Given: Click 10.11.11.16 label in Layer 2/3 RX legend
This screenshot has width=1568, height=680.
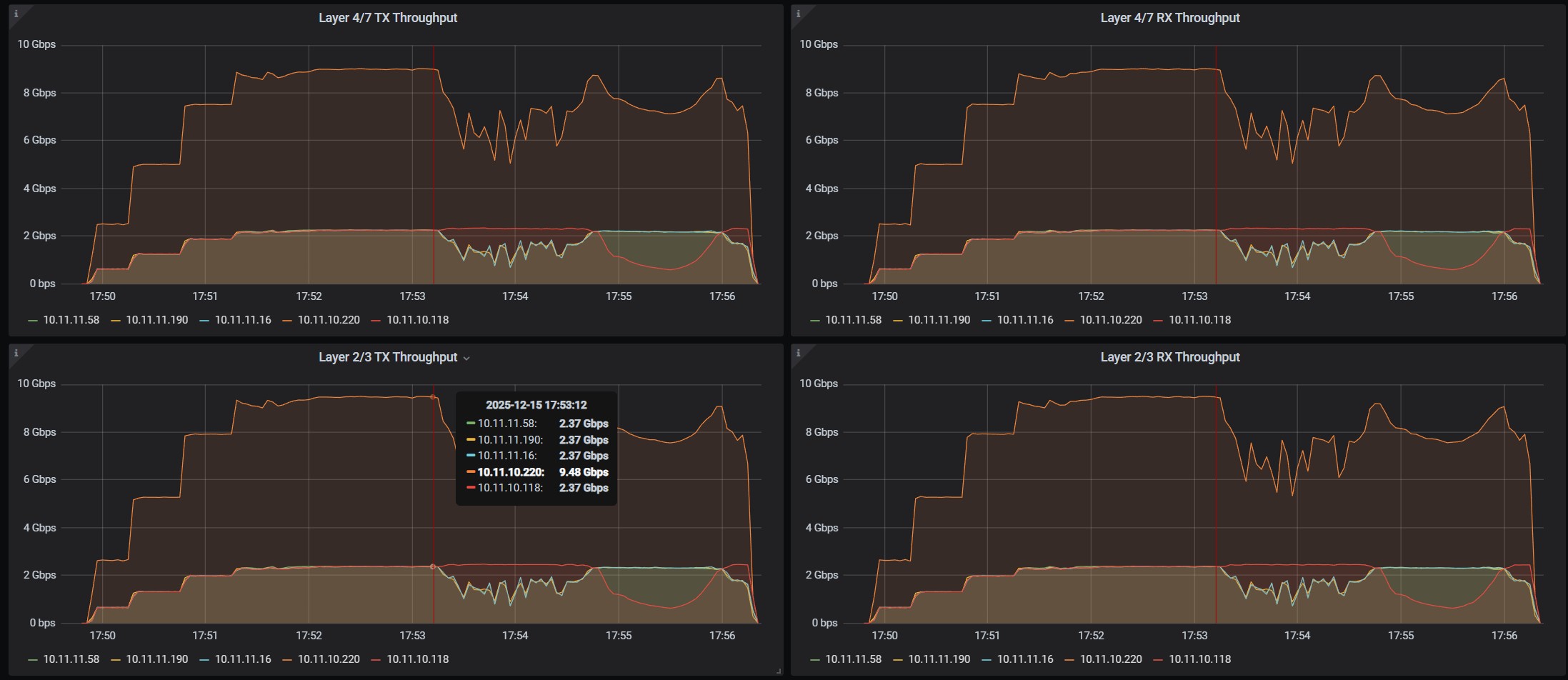Looking at the screenshot, I should point(1024,659).
